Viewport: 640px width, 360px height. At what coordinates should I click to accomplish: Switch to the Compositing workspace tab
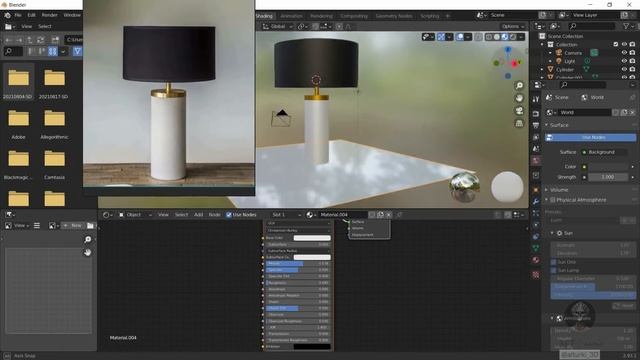pyautogui.click(x=354, y=16)
